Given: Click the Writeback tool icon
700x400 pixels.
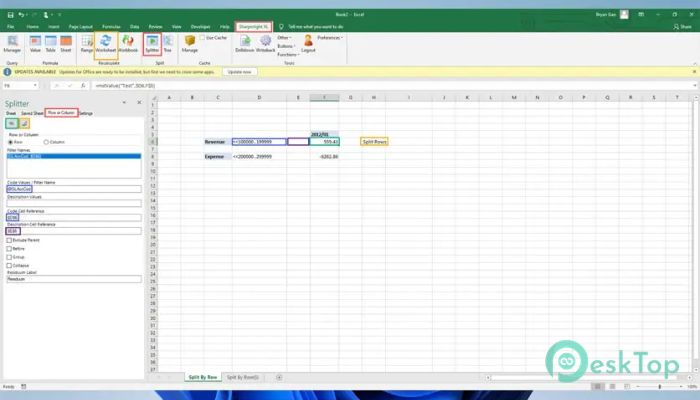Looking at the screenshot, I should click(x=266, y=44).
